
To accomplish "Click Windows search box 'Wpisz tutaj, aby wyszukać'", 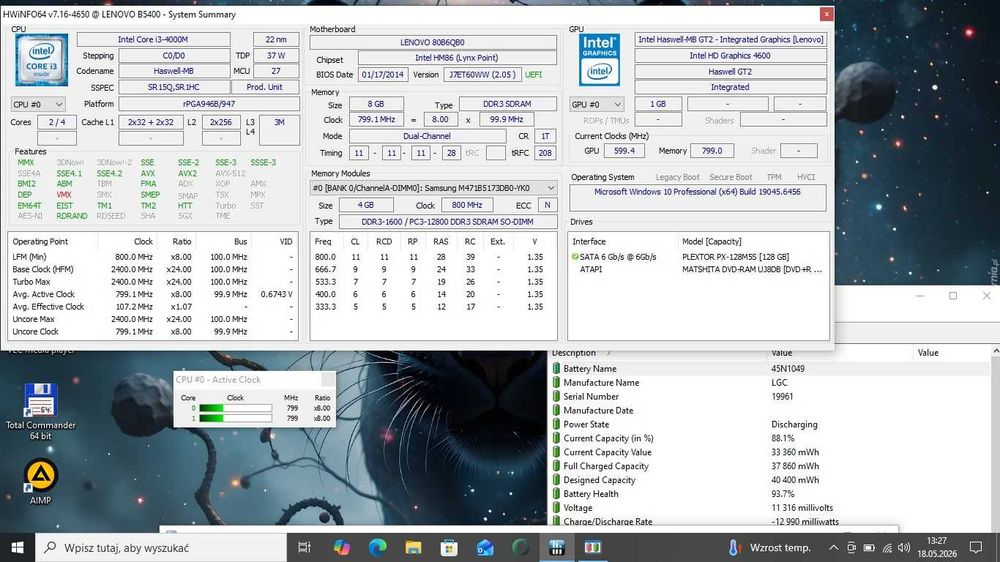I will coord(161,547).
